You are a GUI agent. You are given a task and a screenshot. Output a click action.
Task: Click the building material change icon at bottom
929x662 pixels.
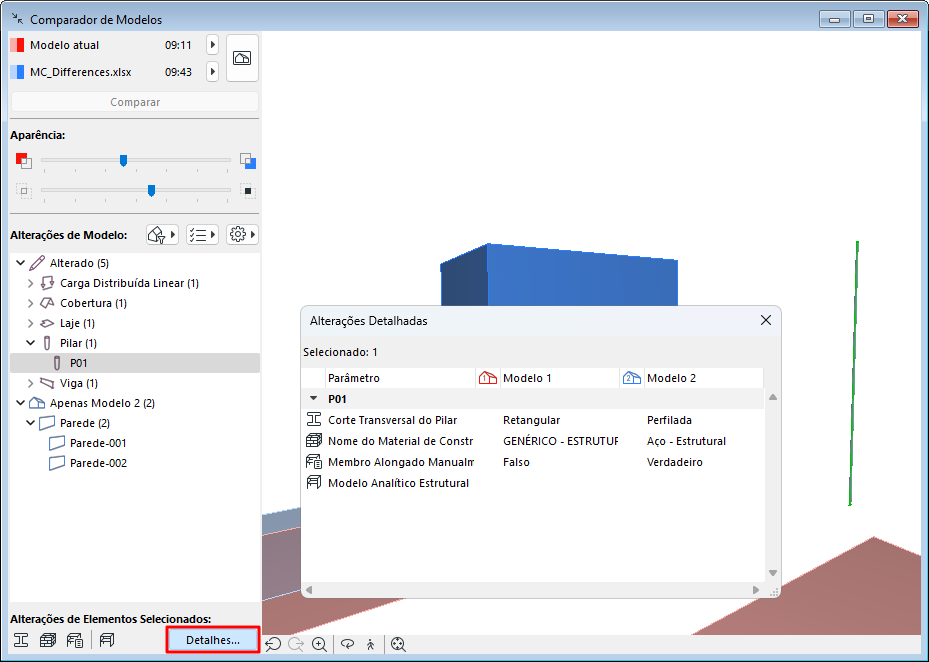[48, 640]
